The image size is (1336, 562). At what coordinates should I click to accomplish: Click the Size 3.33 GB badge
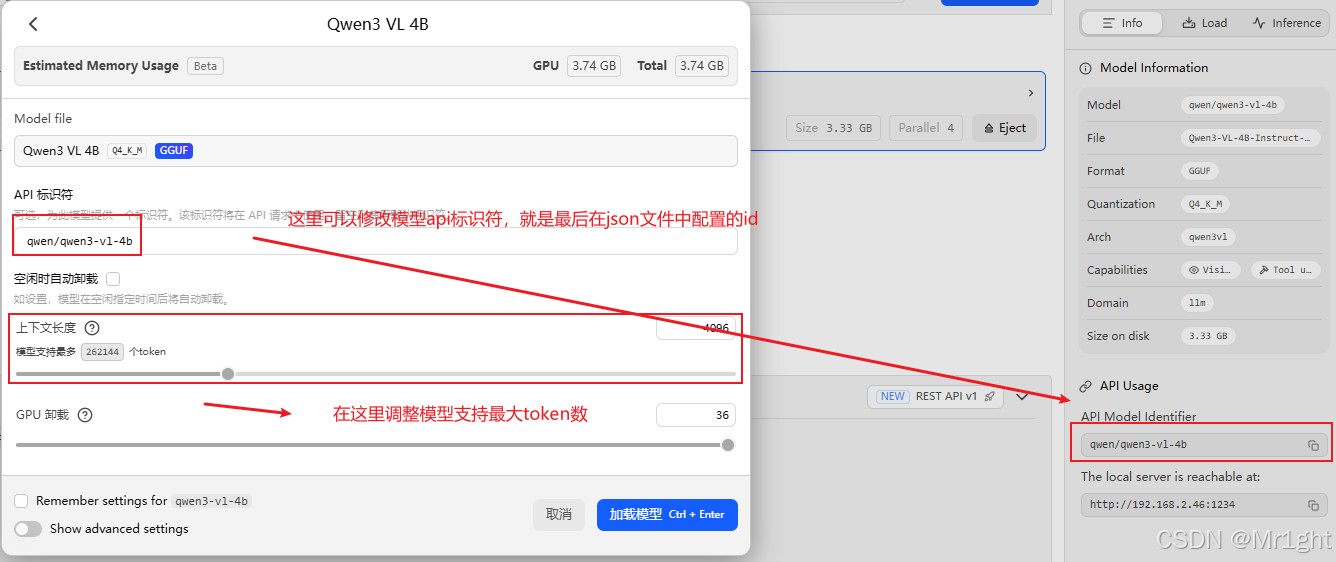pos(834,128)
